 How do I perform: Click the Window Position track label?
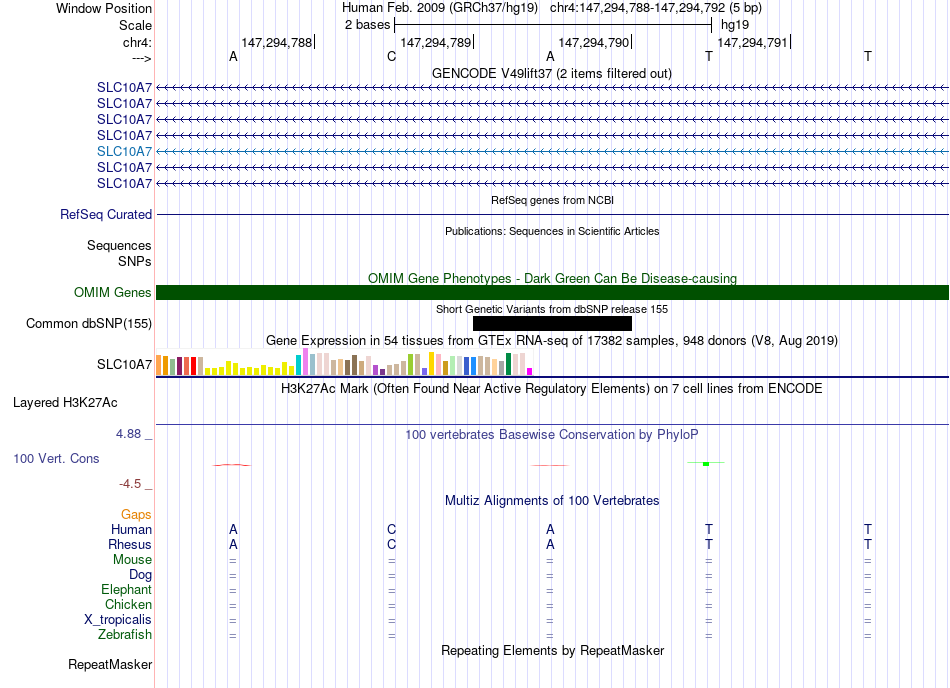104,8
